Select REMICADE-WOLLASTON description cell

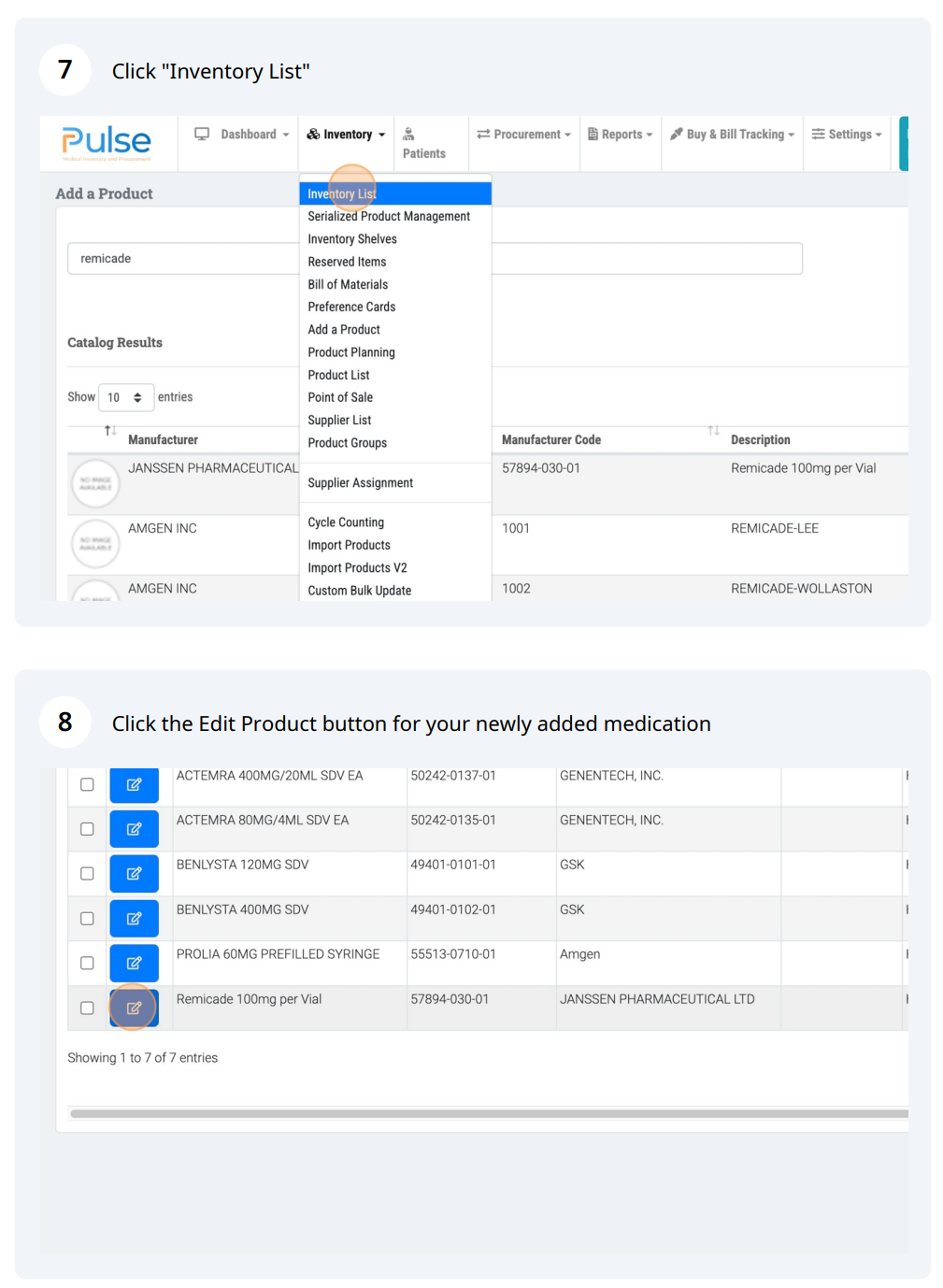tap(801, 588)
